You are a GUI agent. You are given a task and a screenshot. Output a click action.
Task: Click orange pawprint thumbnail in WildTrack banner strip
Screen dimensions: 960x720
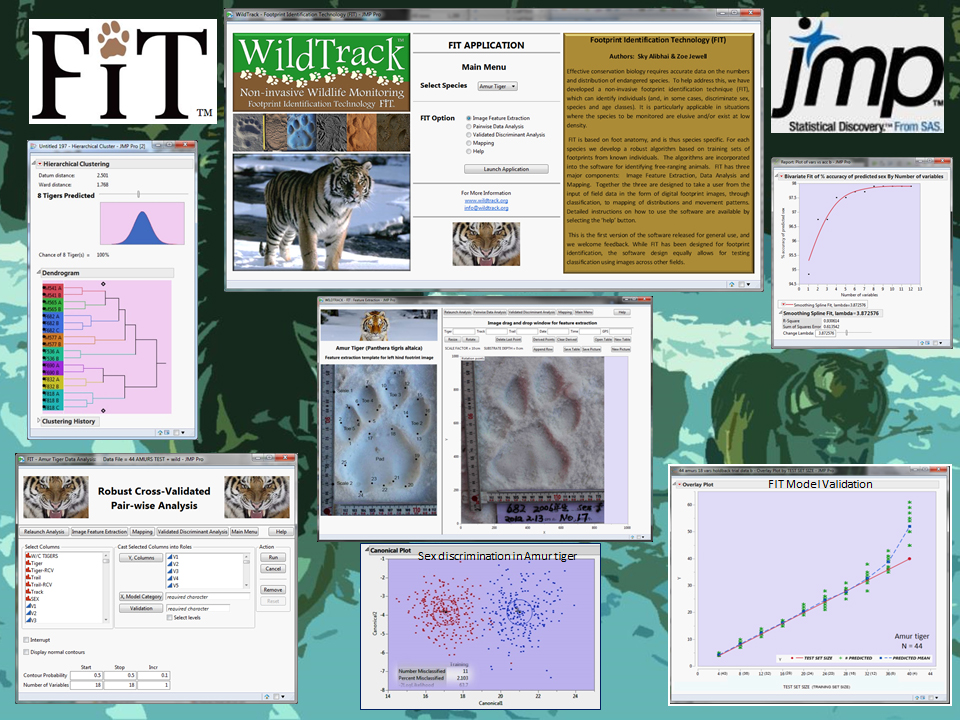[x=362, y=132]
